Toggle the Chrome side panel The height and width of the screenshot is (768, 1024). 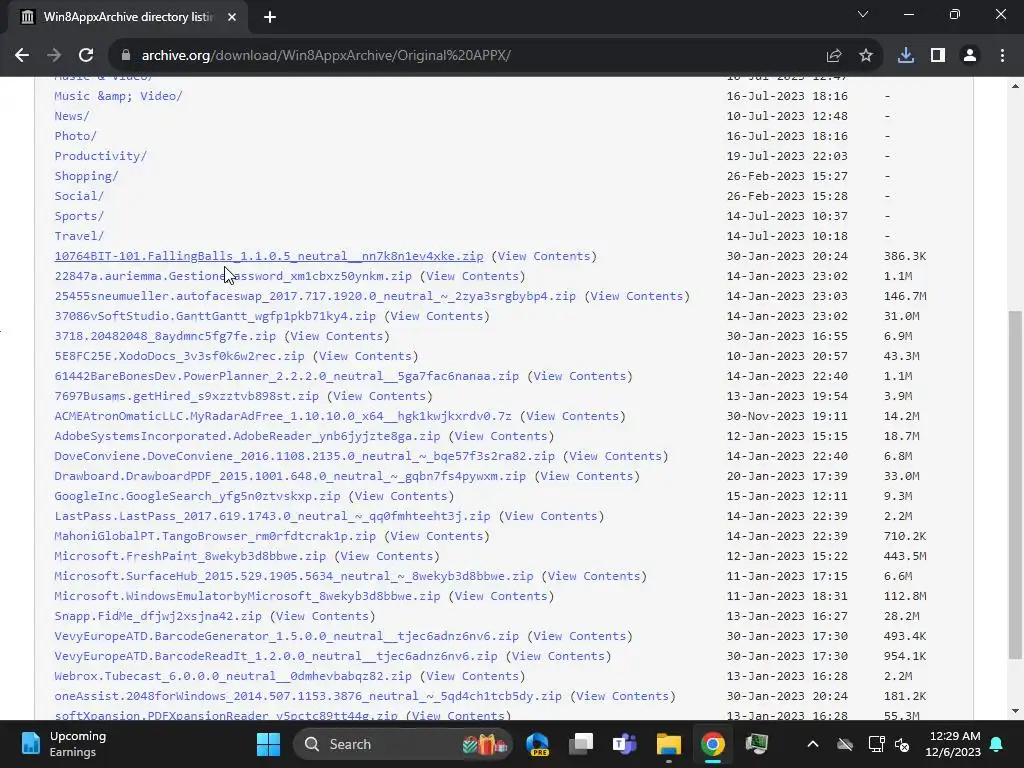[938, 56]
